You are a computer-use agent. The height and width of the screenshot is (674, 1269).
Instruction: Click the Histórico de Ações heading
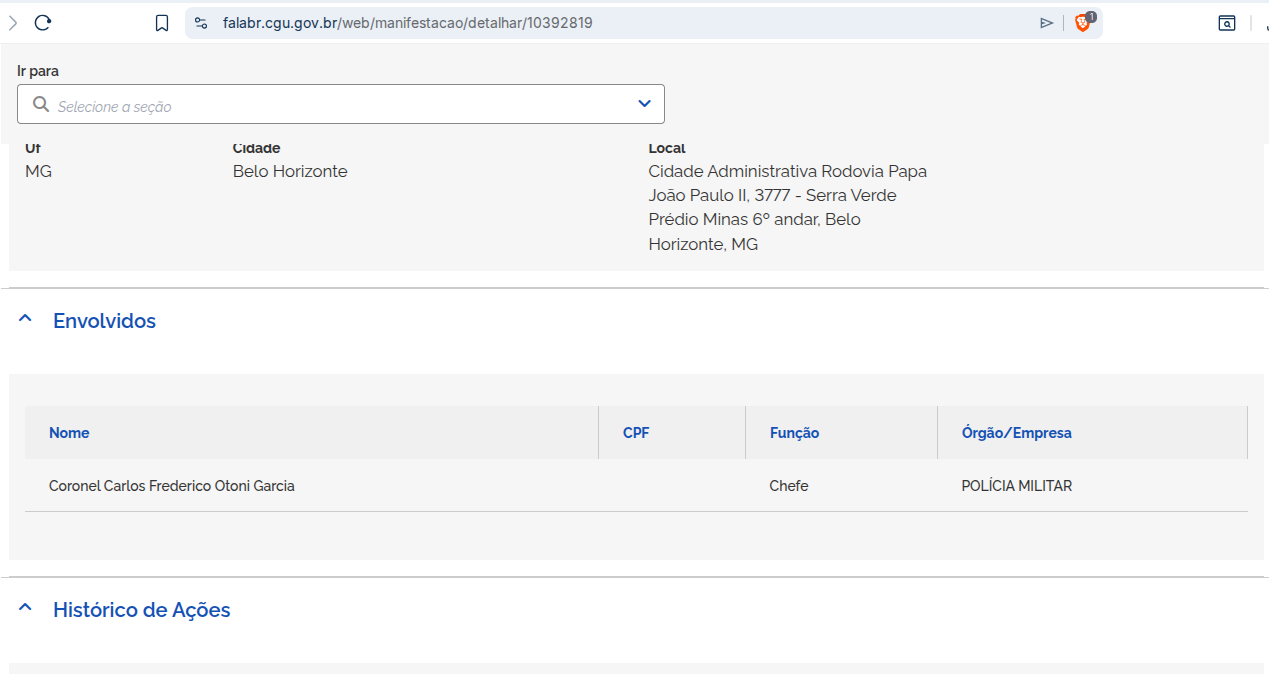tap(141, 610)
